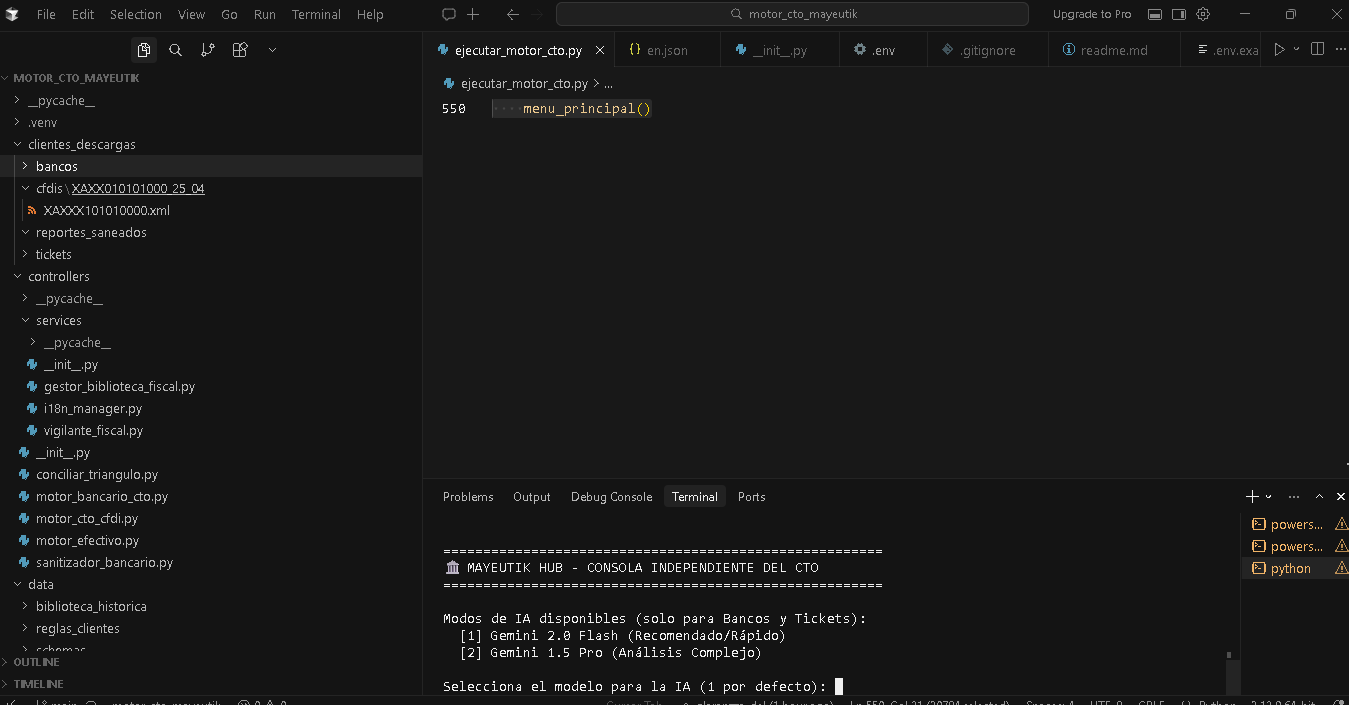This screenshot has width=1349, height=705.
Task: Open the Selection menu
Action: pos(135,14)
